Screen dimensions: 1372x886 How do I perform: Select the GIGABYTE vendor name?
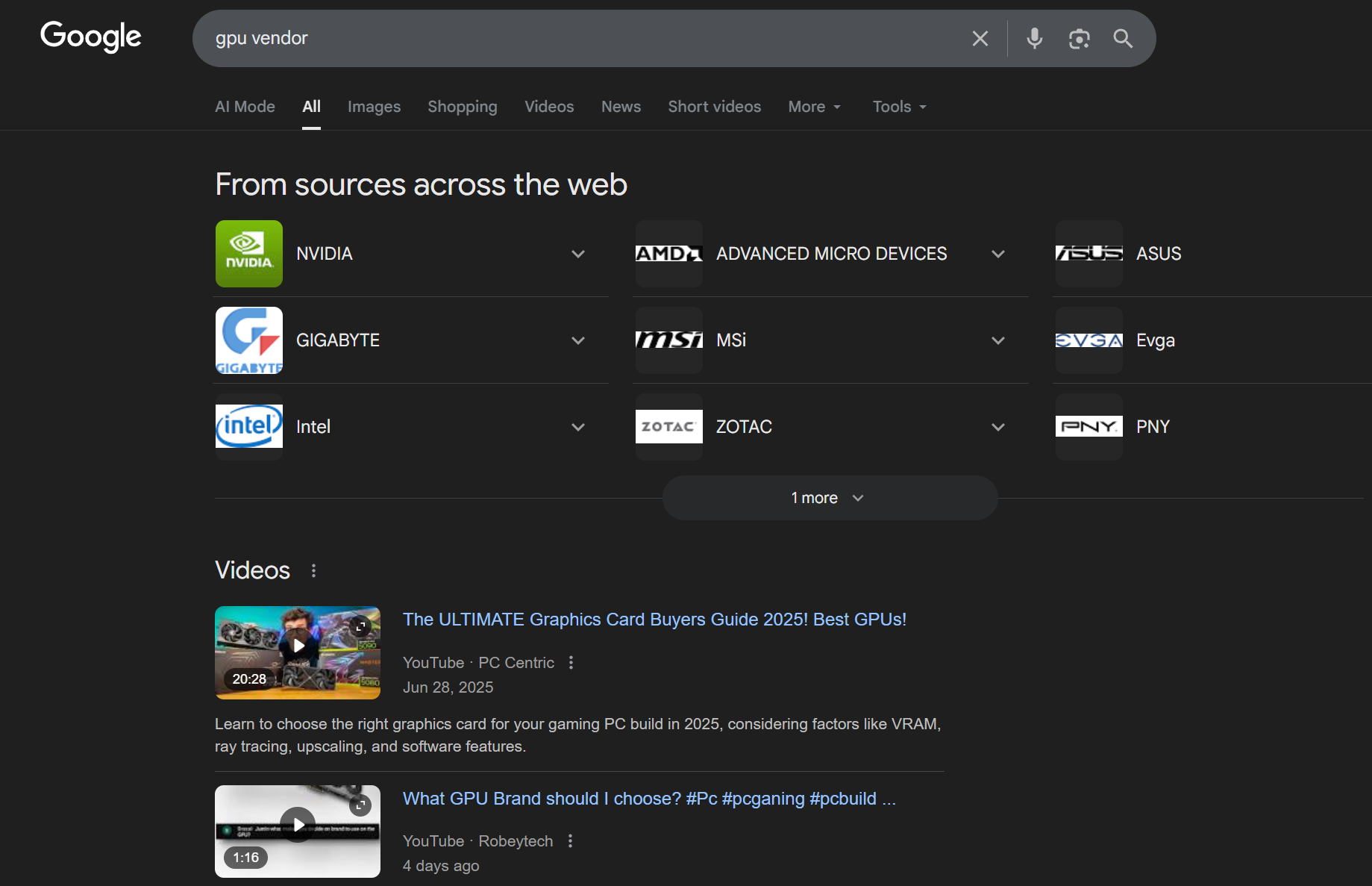(x=338, y=340)
